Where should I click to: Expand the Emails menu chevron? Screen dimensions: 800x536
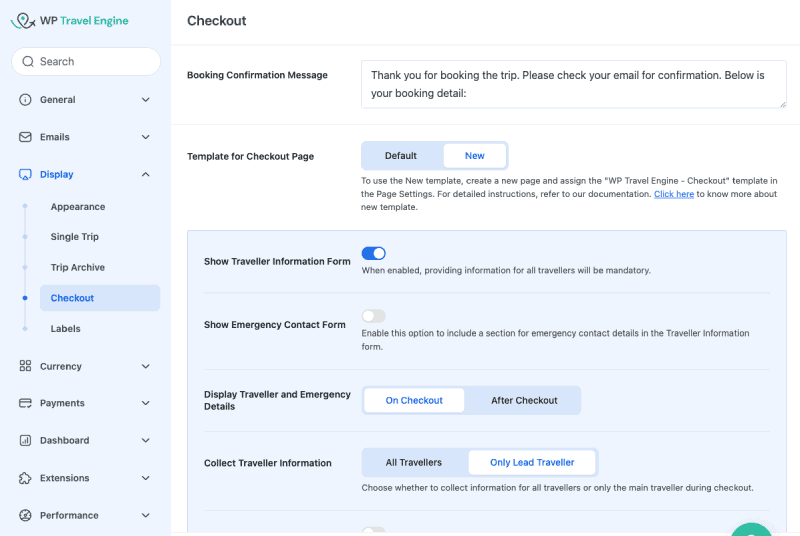[145, 137]
